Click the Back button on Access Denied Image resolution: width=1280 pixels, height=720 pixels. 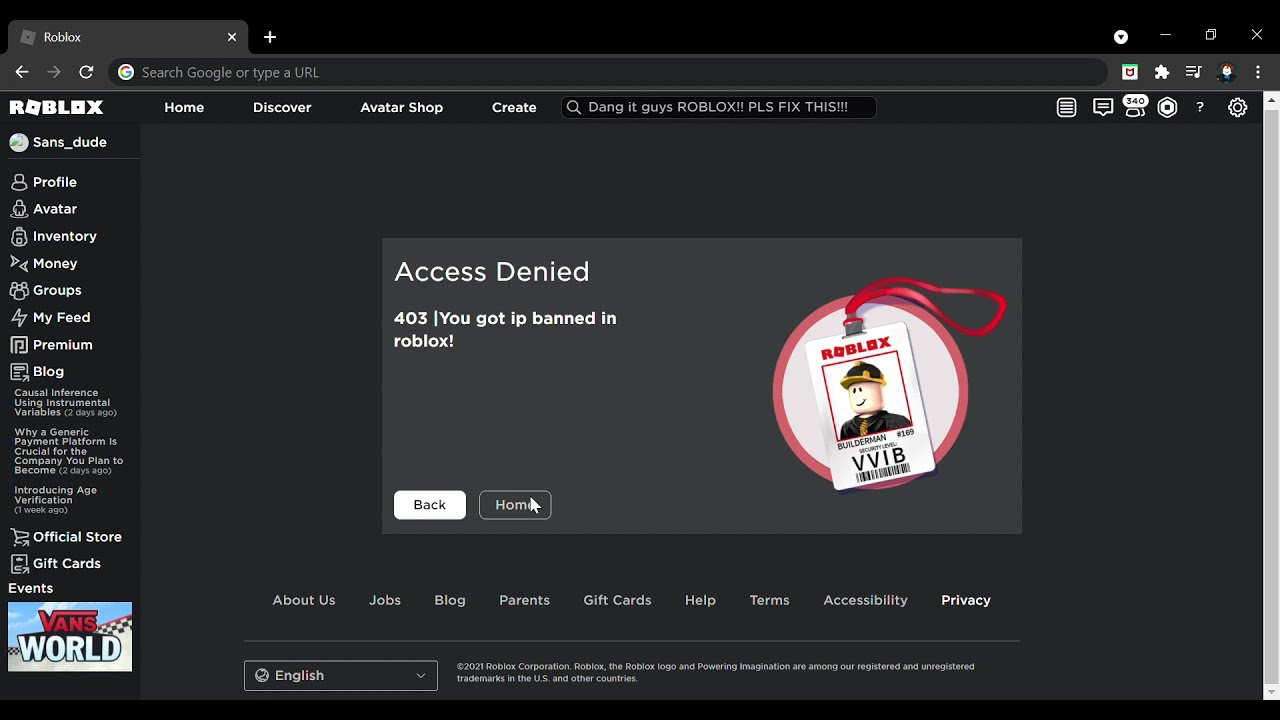pyautogui.click(x=430, y=505)
